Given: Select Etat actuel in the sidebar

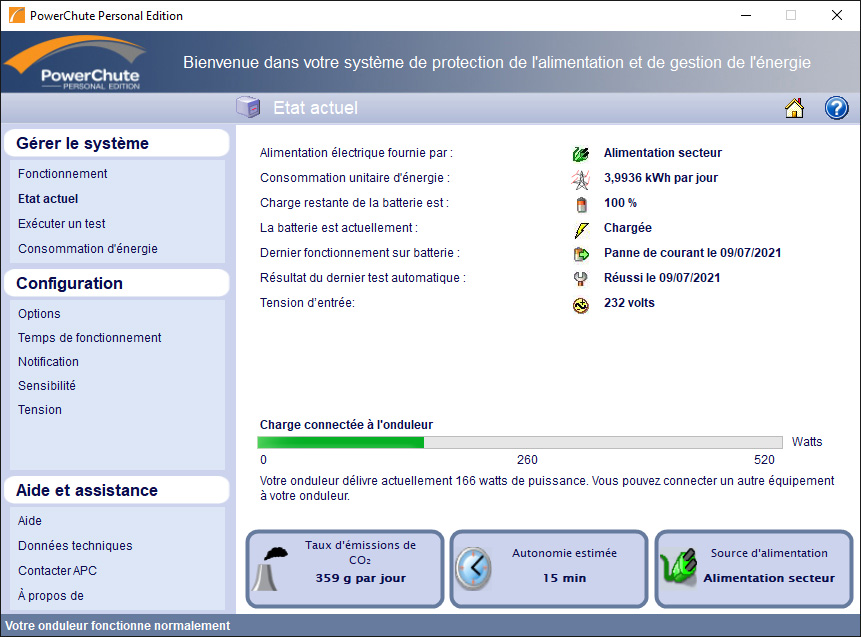Looking at the screenshot, I should click(48, 199).
